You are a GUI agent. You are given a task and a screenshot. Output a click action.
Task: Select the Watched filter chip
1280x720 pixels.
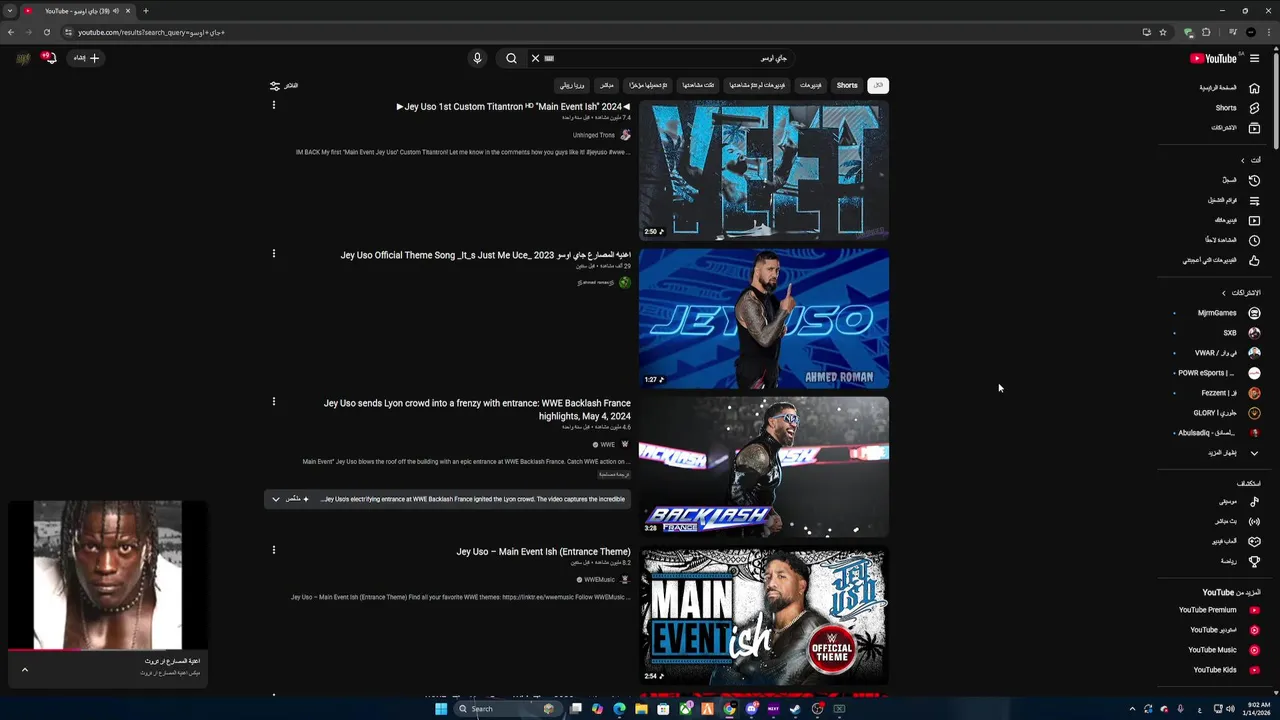point(698,85)
